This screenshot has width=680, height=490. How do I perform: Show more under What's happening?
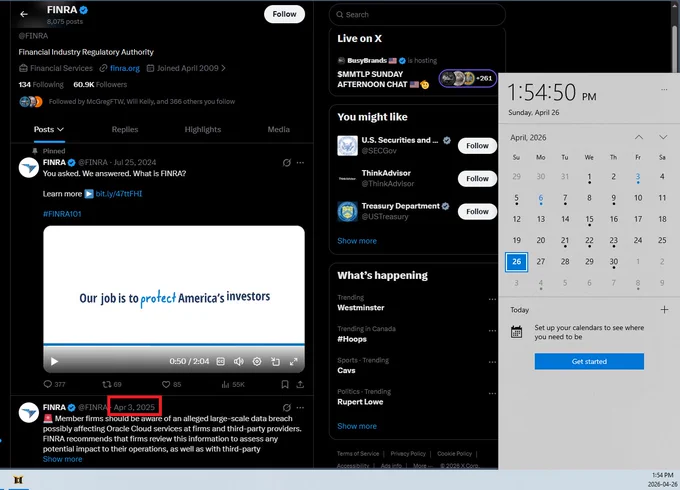357,426
